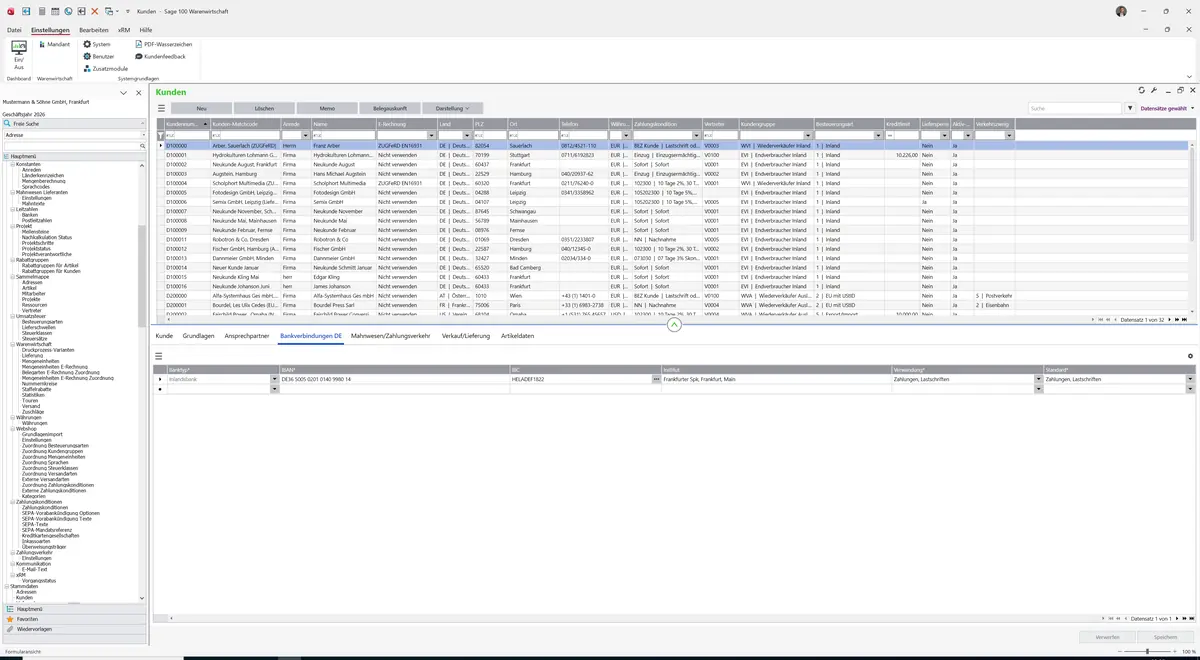Collapse the Webshop tree node
The image size is (1200, 660).
click(x=13, y=429)
